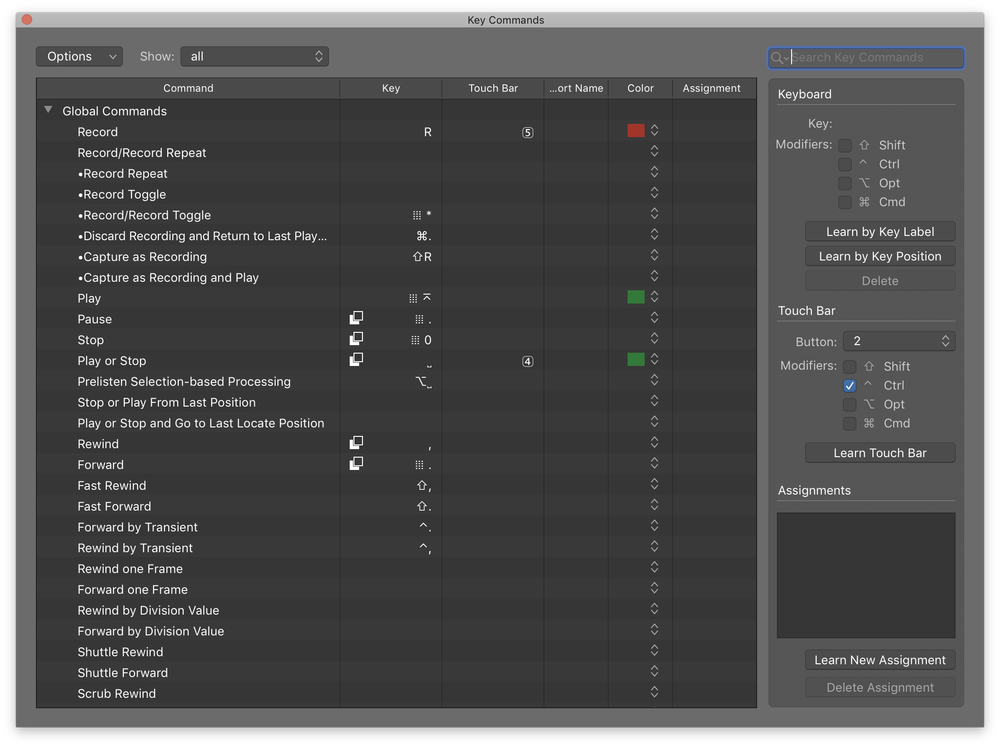Image resolution: width=1000 pixels, height=747 pixels.
Task: Click the Assignment column header
Action: click(711, 88)
